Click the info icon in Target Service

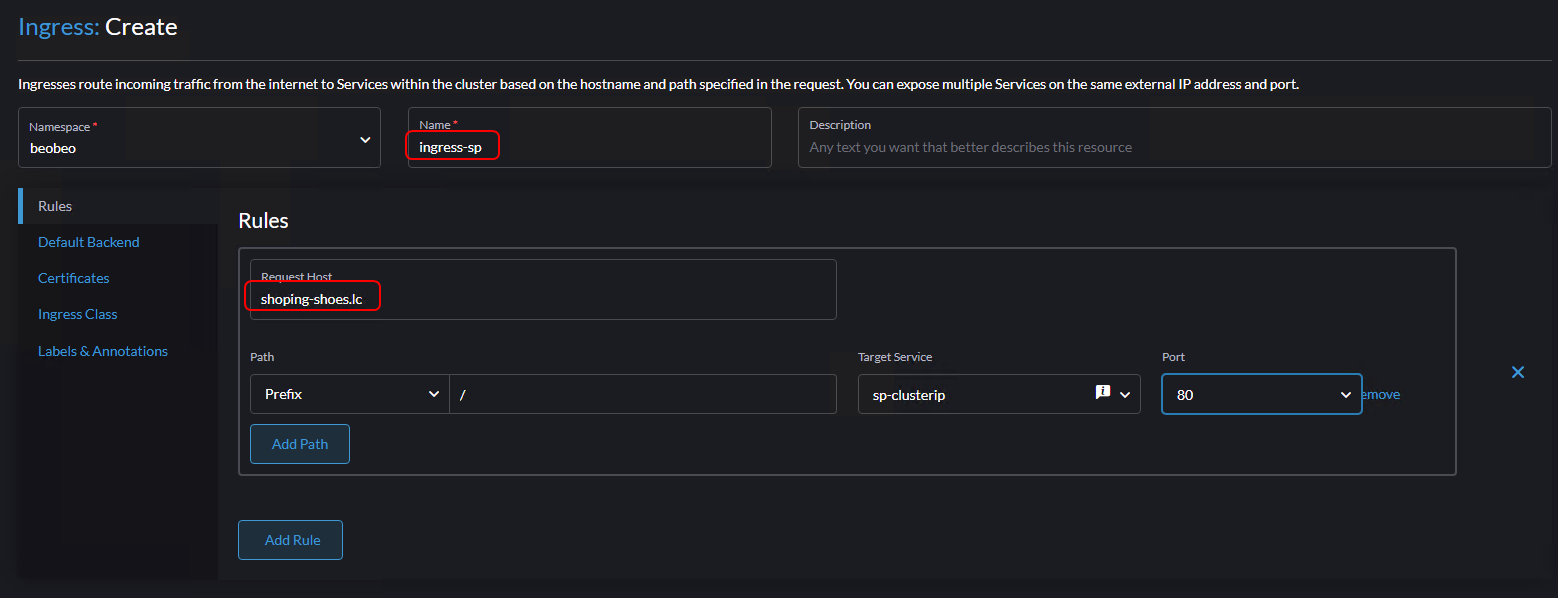(x=1103, y=393)
